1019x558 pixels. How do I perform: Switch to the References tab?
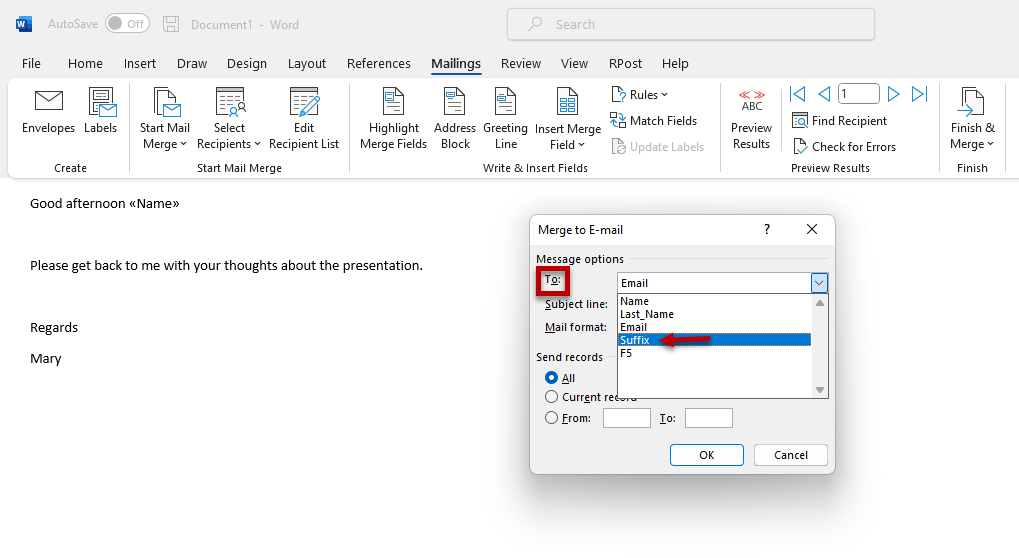click(x=378, y=63)
